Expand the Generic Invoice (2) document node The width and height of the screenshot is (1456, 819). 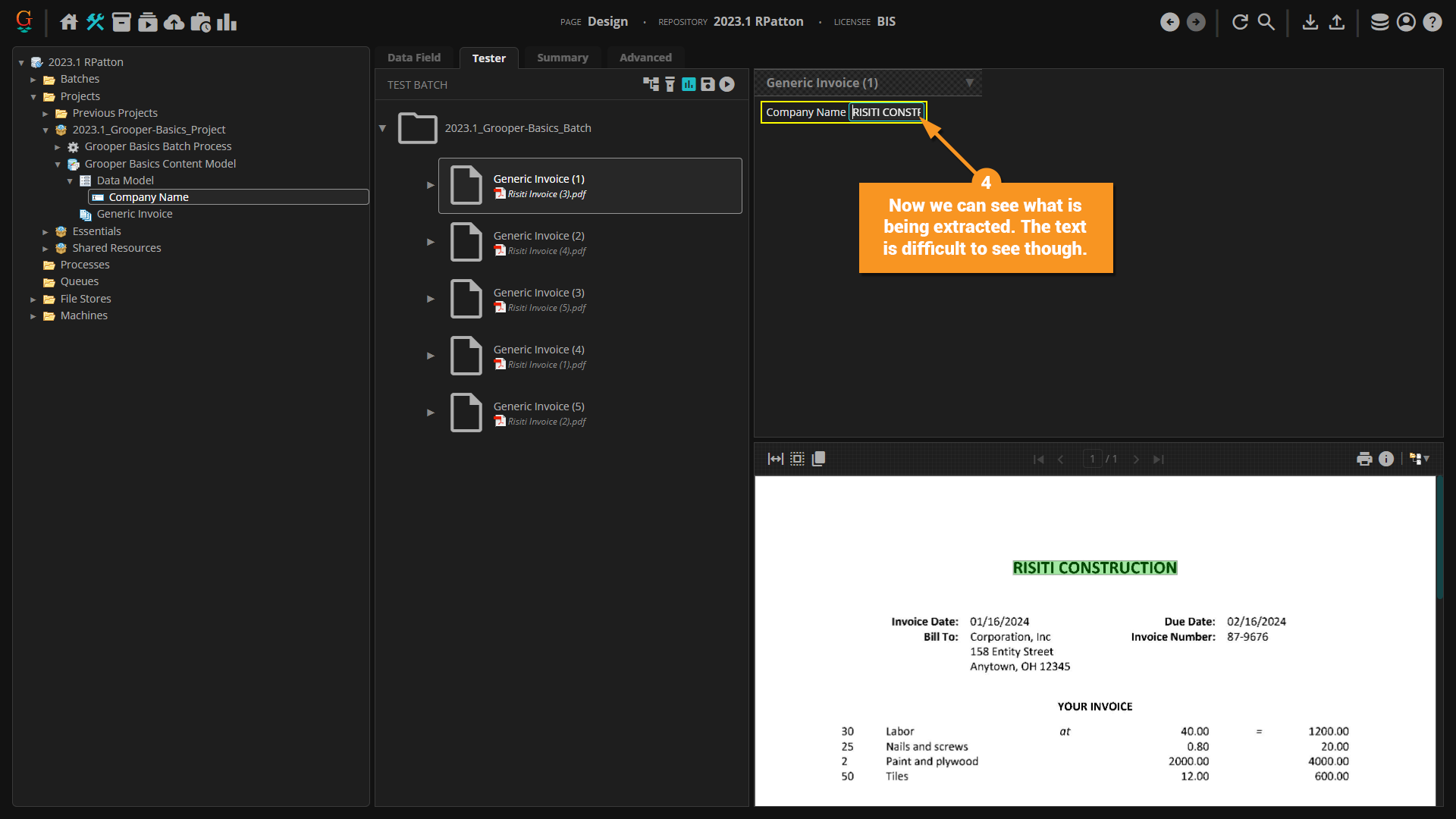click(431, 242)
